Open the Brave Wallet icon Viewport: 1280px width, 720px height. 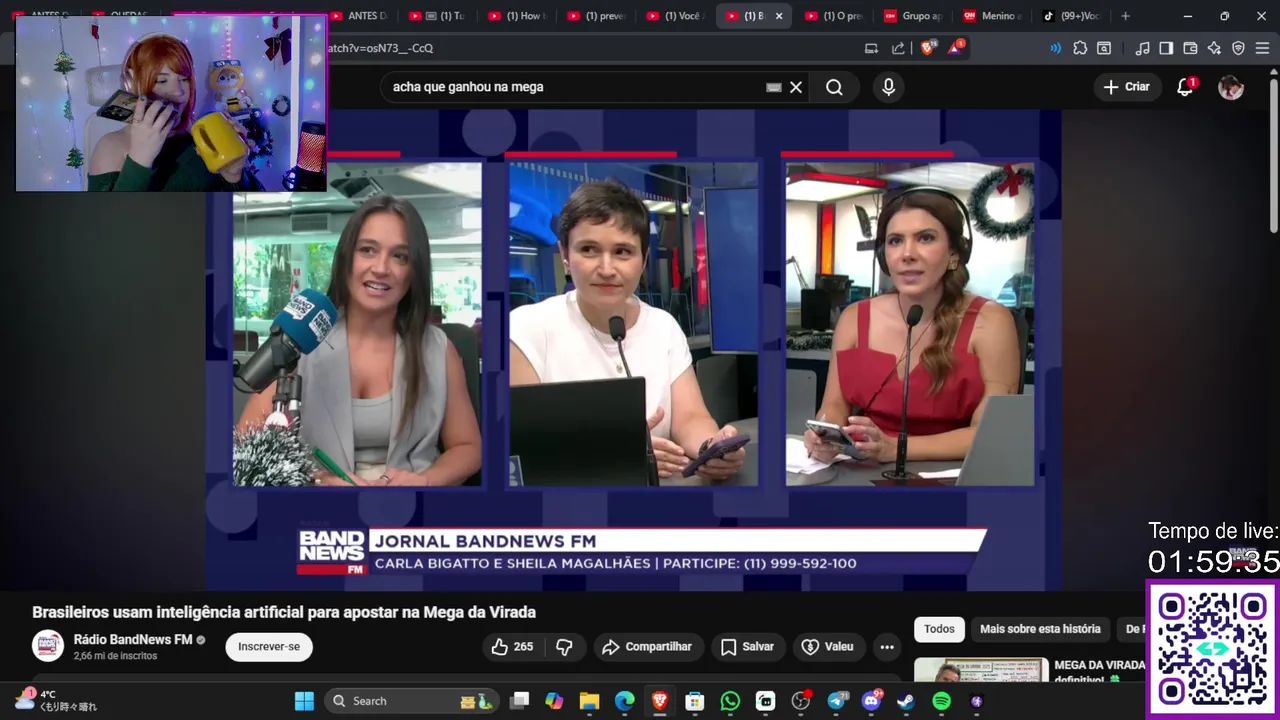point(1190,48)
